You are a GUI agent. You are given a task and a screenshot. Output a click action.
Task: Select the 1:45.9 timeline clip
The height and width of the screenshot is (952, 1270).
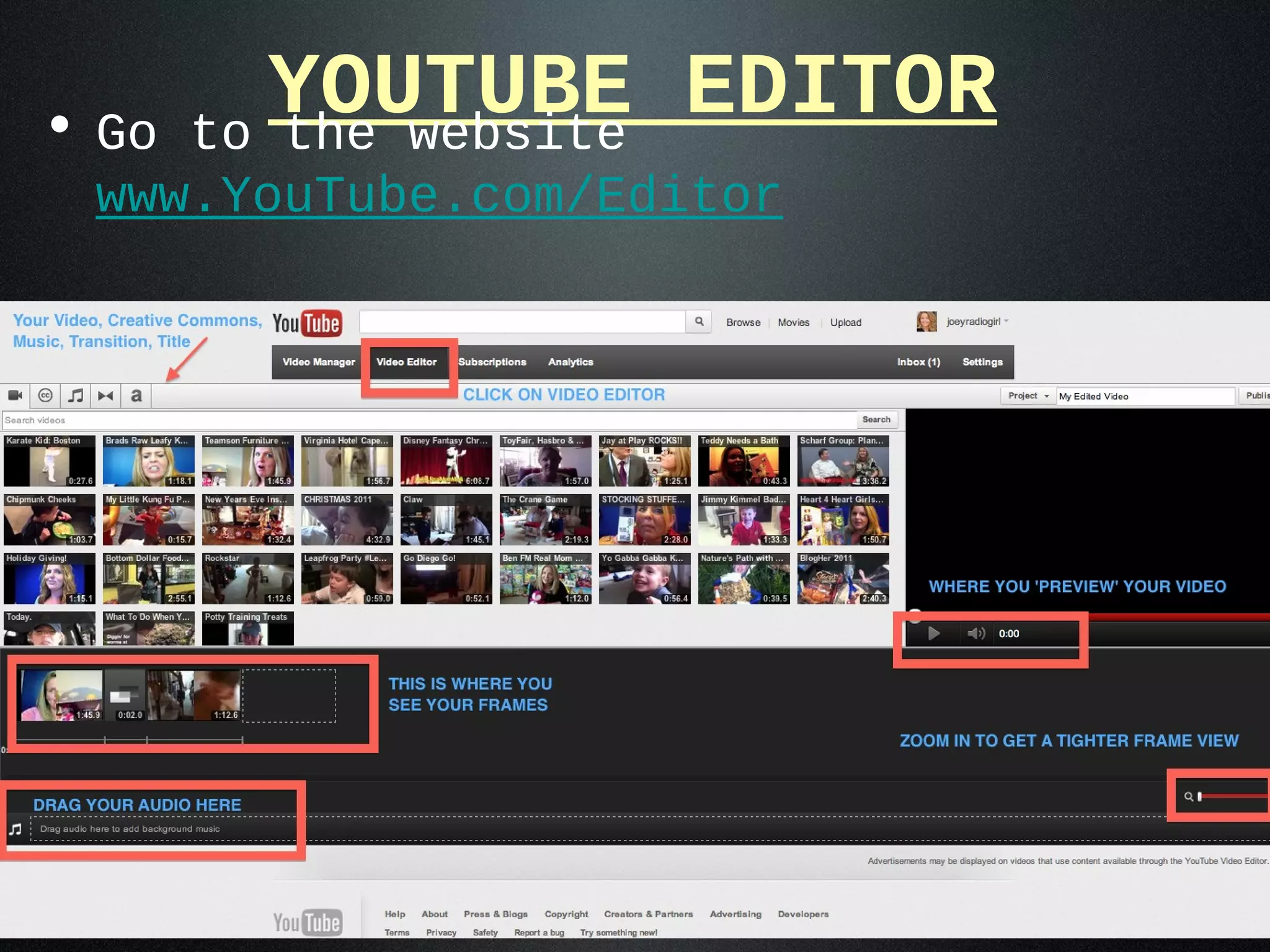(62, 695)
